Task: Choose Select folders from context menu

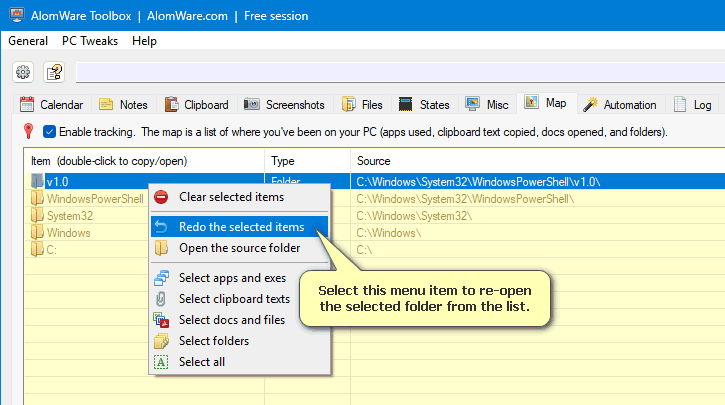Action: tap(214, 341)
